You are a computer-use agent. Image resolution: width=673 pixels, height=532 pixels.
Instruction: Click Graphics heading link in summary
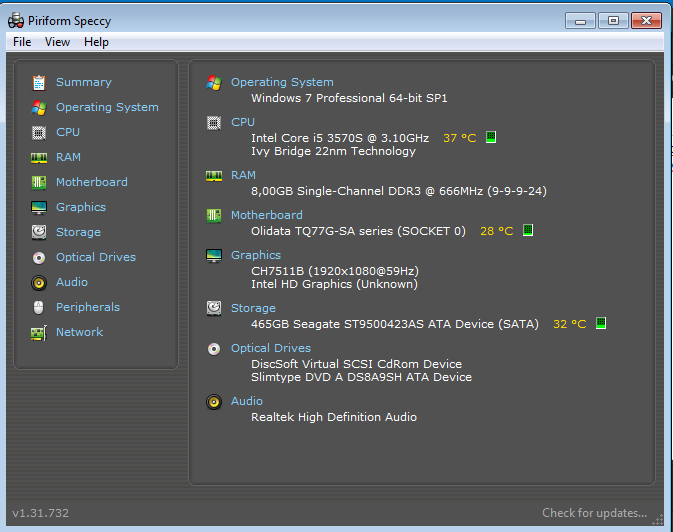coord(256,255)
